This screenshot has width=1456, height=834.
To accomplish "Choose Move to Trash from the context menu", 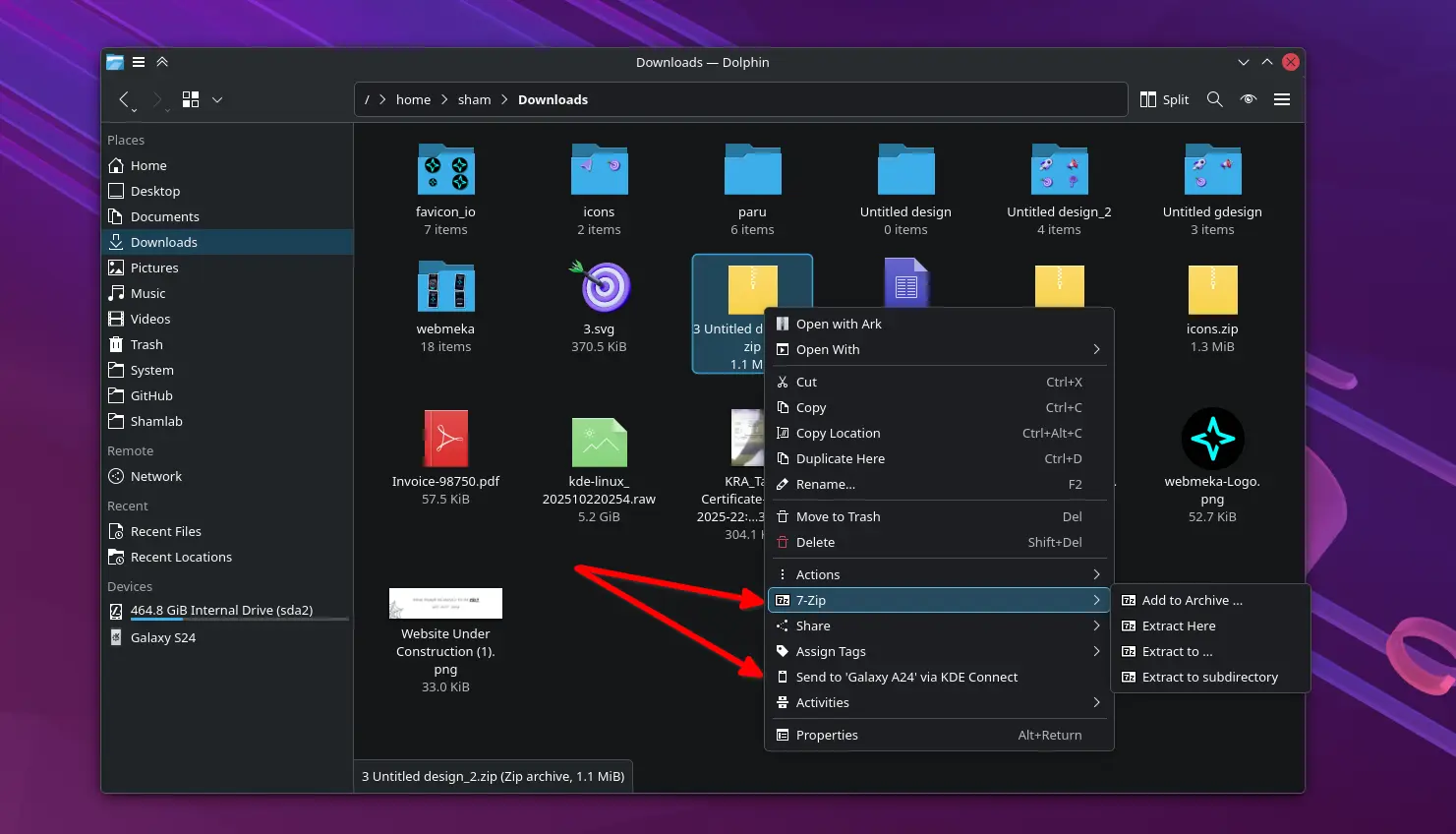I will point(838,516).
